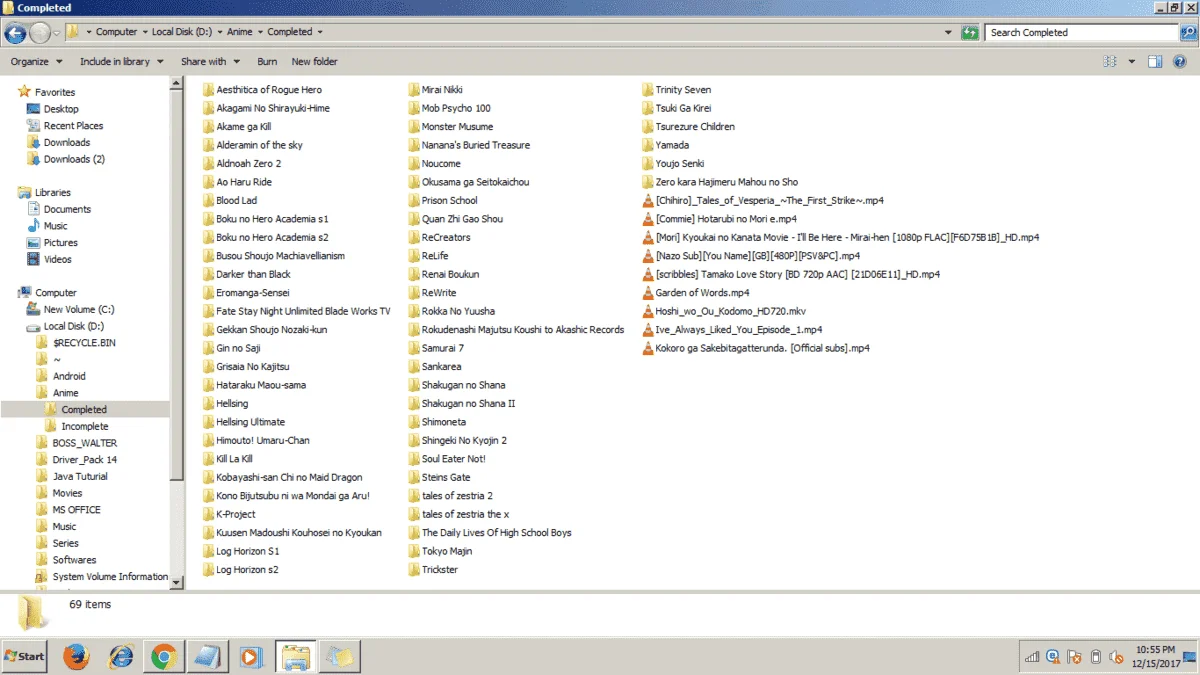This screenshot has width=1200, height=675.
Task: Select the Incomplete folder in the tree
Action: 84,426
